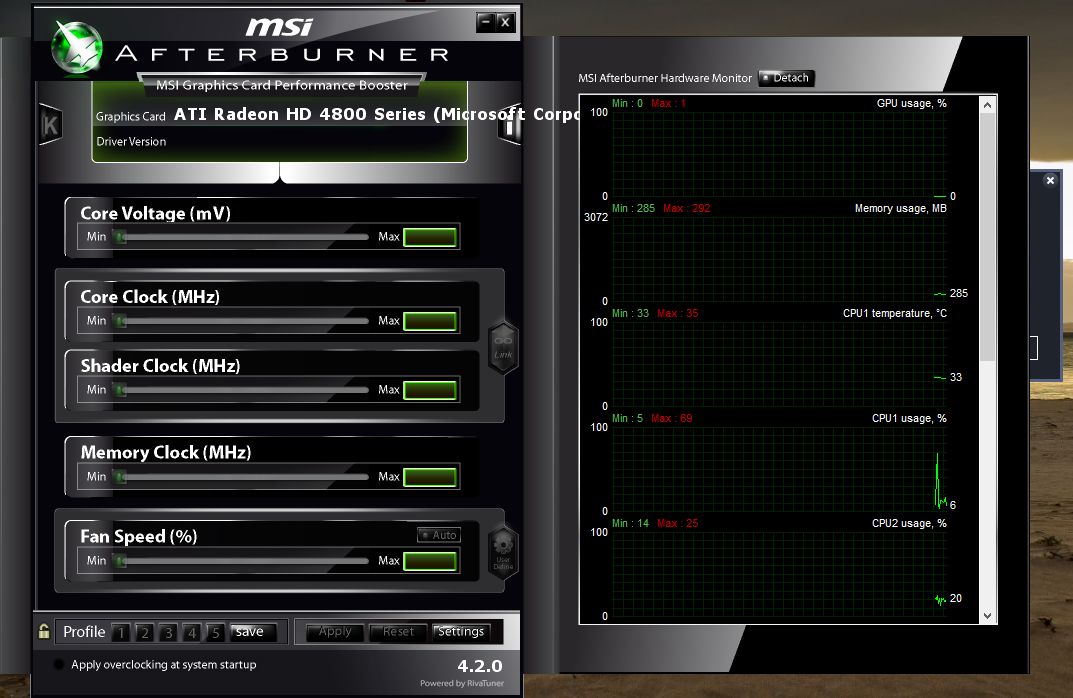Open Kombustor with the K icon

51,125
